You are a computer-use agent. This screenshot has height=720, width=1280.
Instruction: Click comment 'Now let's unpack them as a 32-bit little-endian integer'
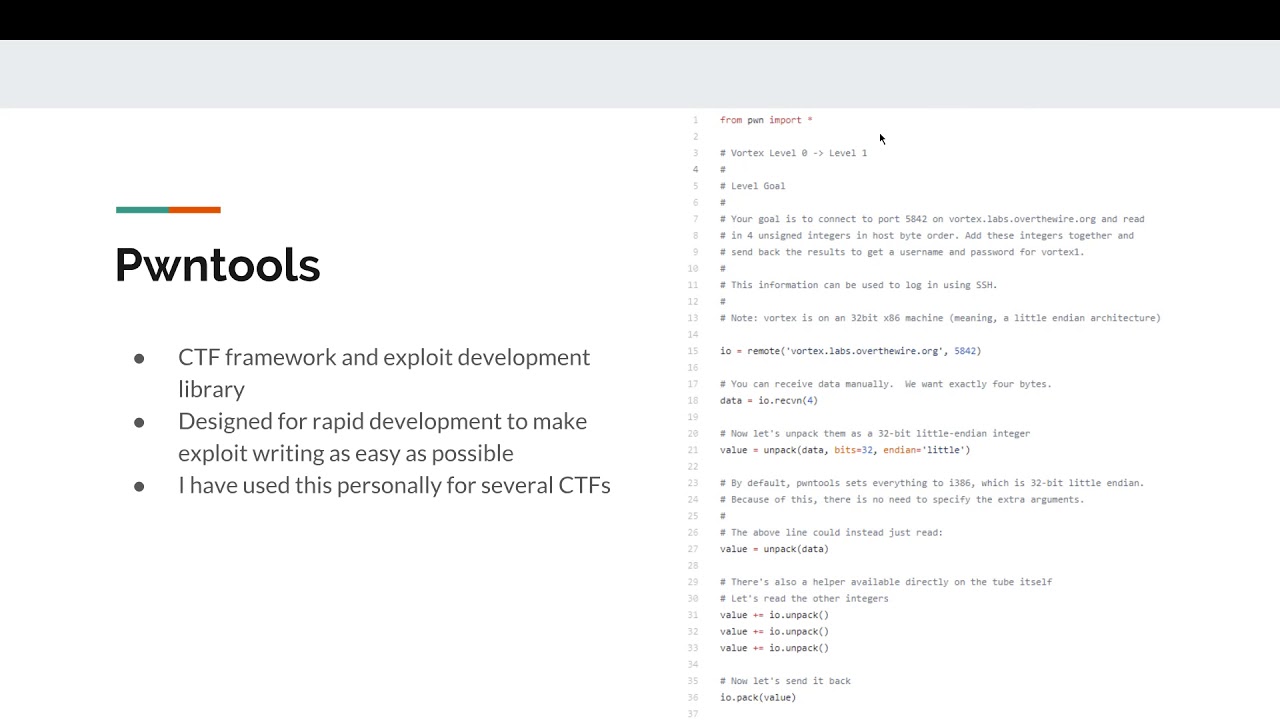875,434
